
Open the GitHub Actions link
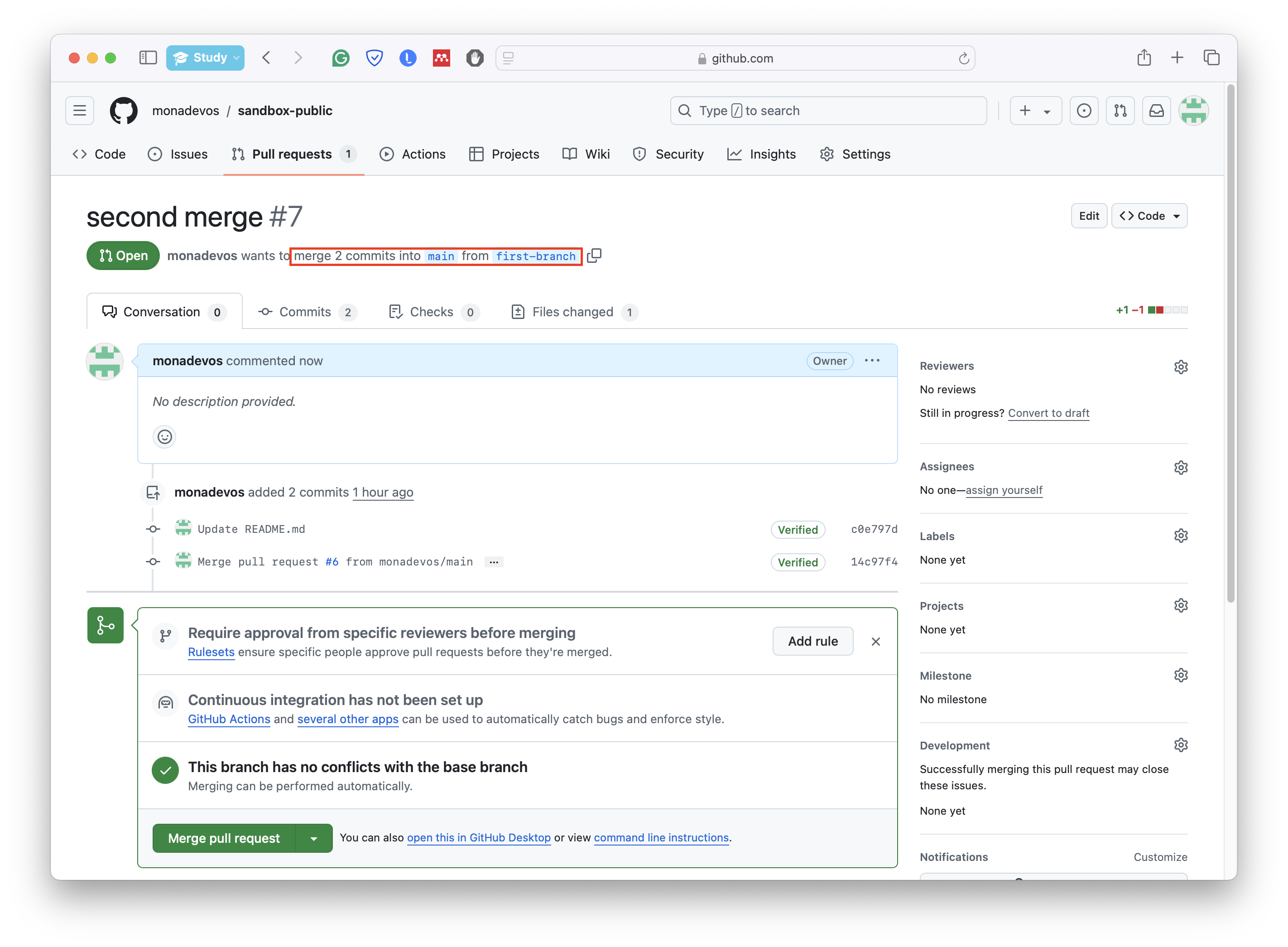(229, 720)
